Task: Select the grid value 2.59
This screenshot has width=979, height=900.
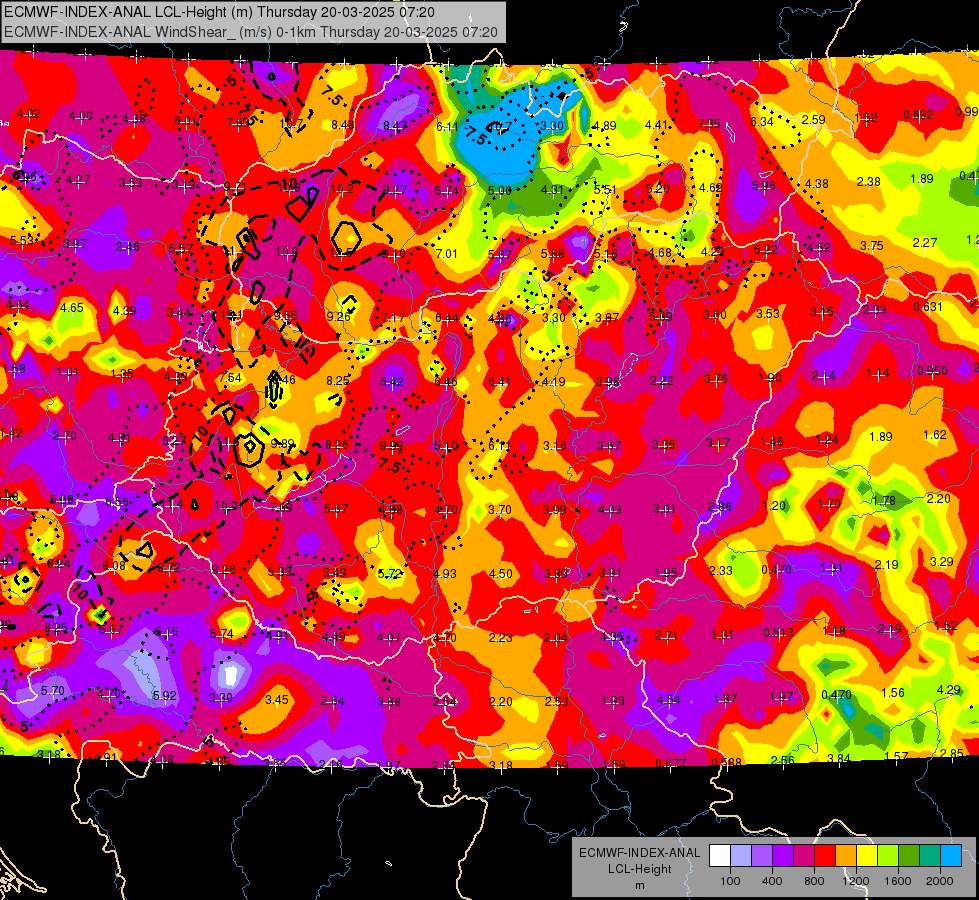Action: point(814,119)
